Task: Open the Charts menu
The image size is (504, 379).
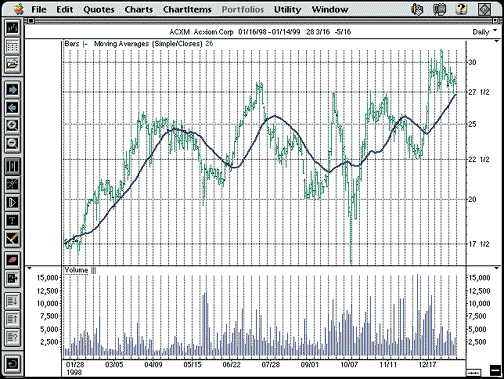Action: coord(139,9)
